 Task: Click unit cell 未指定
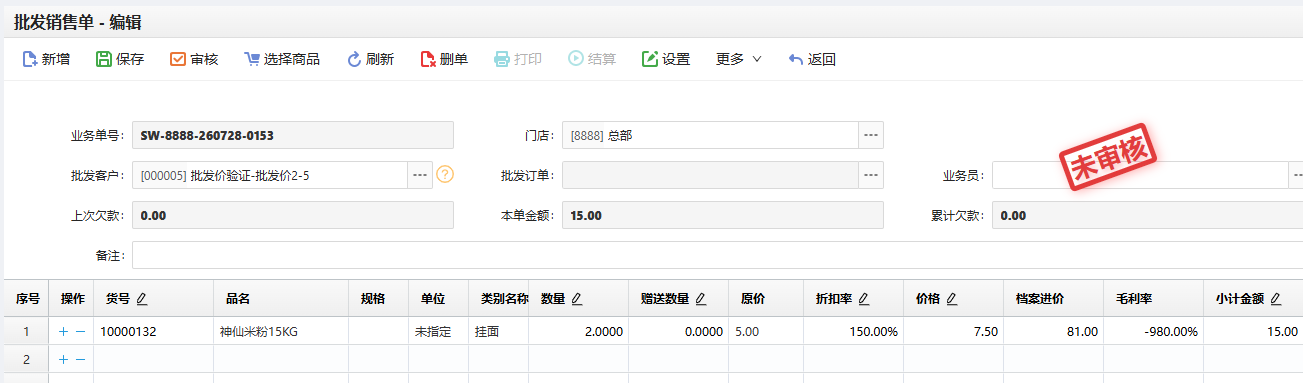pyautogui.click(x=439, y=331)
